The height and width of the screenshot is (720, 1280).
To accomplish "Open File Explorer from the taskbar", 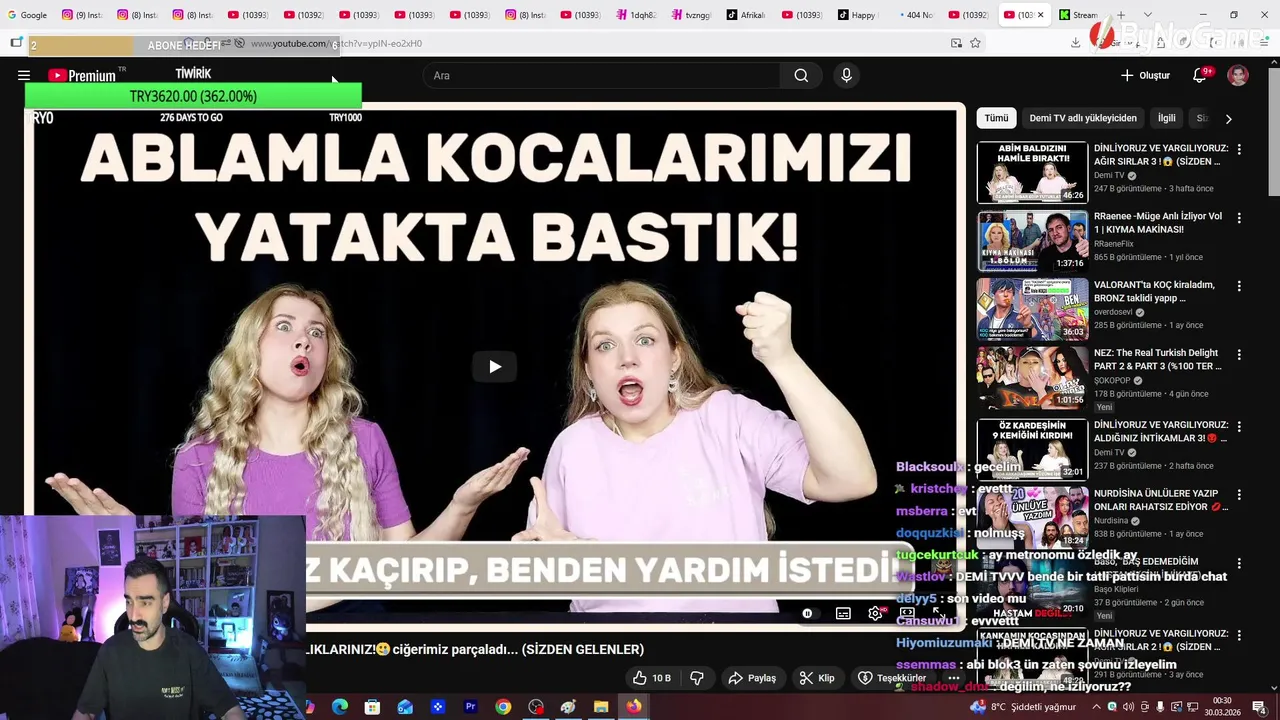I will point(601,707).
